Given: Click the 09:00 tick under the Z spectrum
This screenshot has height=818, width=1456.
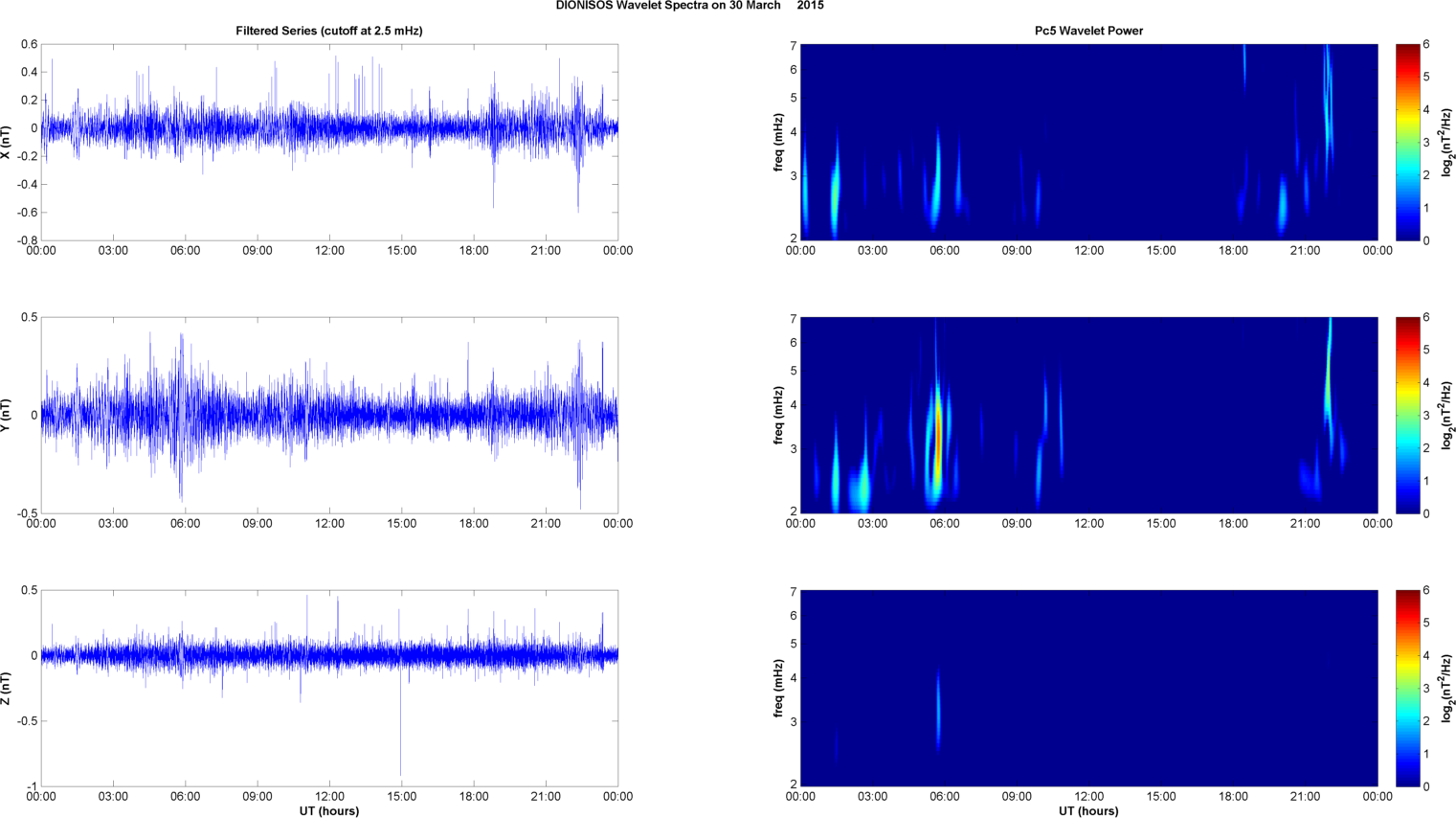Looking at the screenshot, I should coord(1017,797).
